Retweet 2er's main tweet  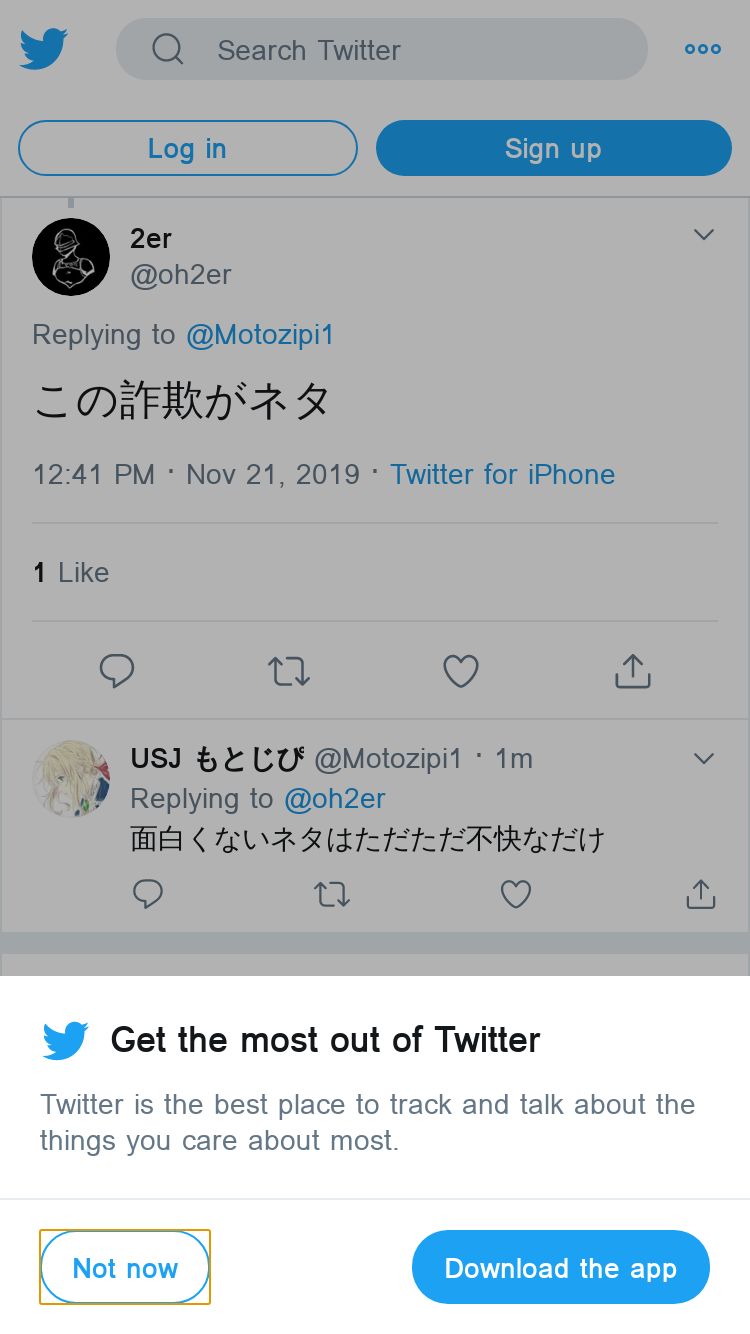coord(289,671)
